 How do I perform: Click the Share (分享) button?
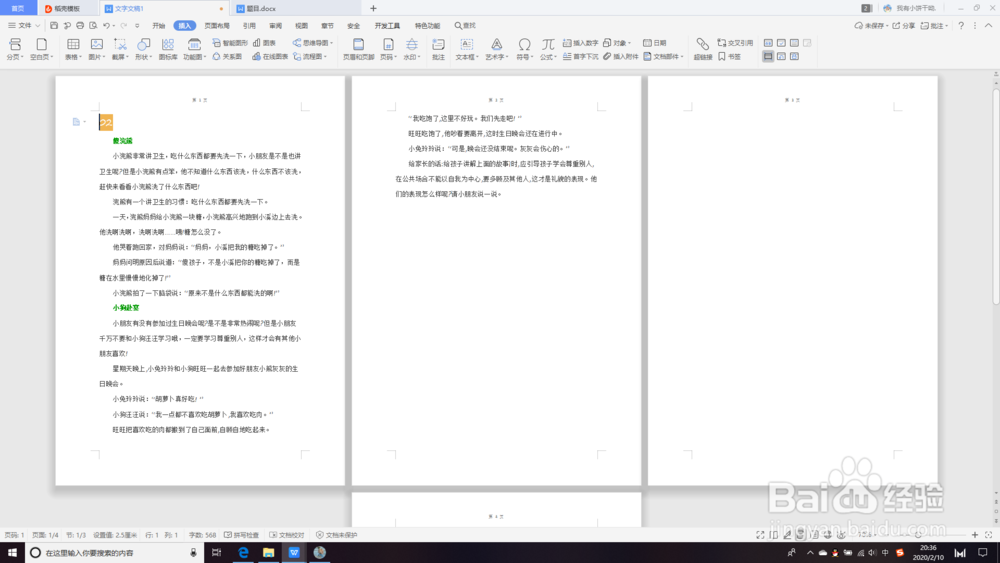[903, 26]
